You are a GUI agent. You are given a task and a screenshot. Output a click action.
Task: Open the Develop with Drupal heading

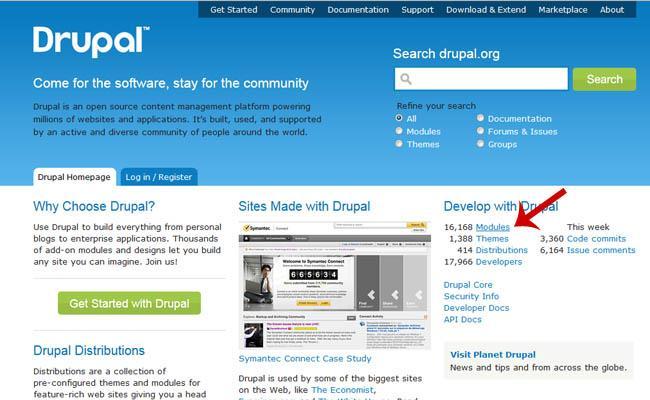pos(501,206)
